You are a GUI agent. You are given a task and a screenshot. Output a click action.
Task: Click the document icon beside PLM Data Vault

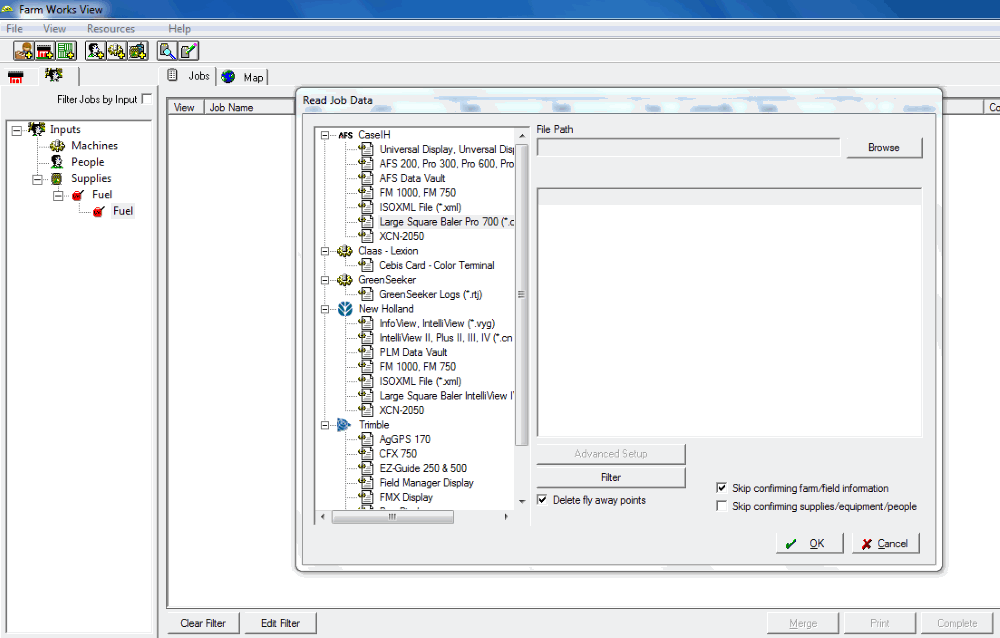pyautogui.click(x=366, y=352)
